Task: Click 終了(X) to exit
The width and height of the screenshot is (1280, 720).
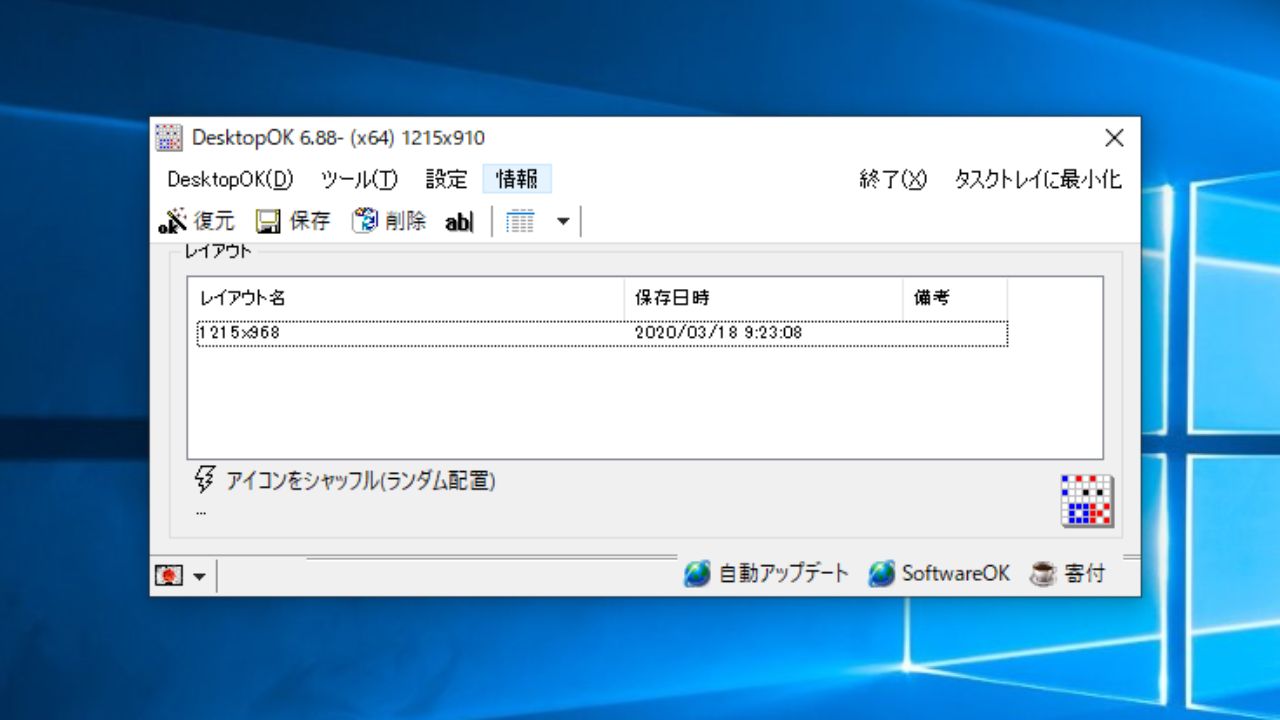Action: pyautogui.click(x=893, y=179)
